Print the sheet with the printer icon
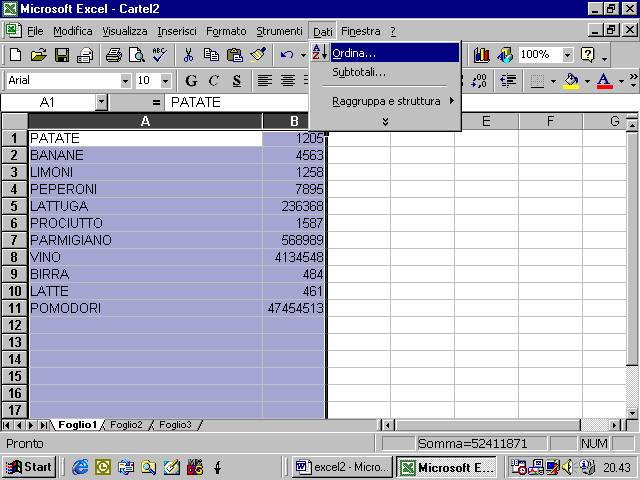This screenshot has height=480, width=640. (x=113, y=55)
